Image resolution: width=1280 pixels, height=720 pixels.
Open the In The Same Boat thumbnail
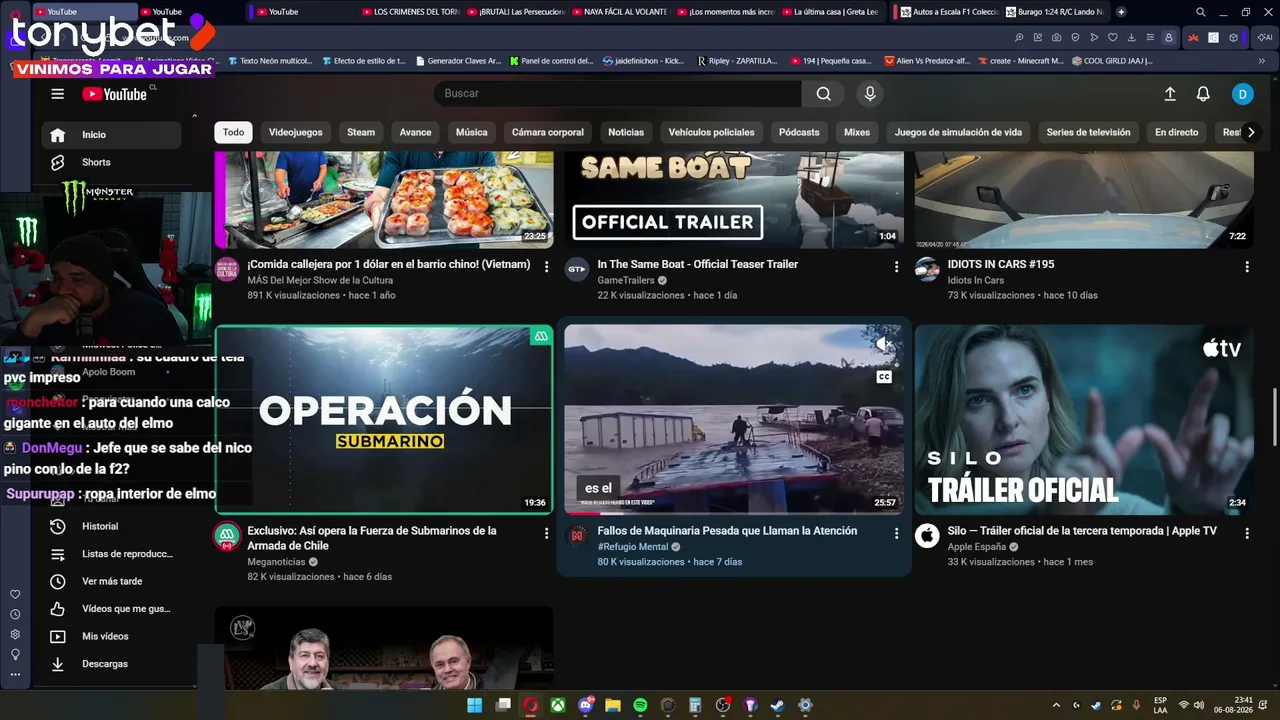pos(734,200)
